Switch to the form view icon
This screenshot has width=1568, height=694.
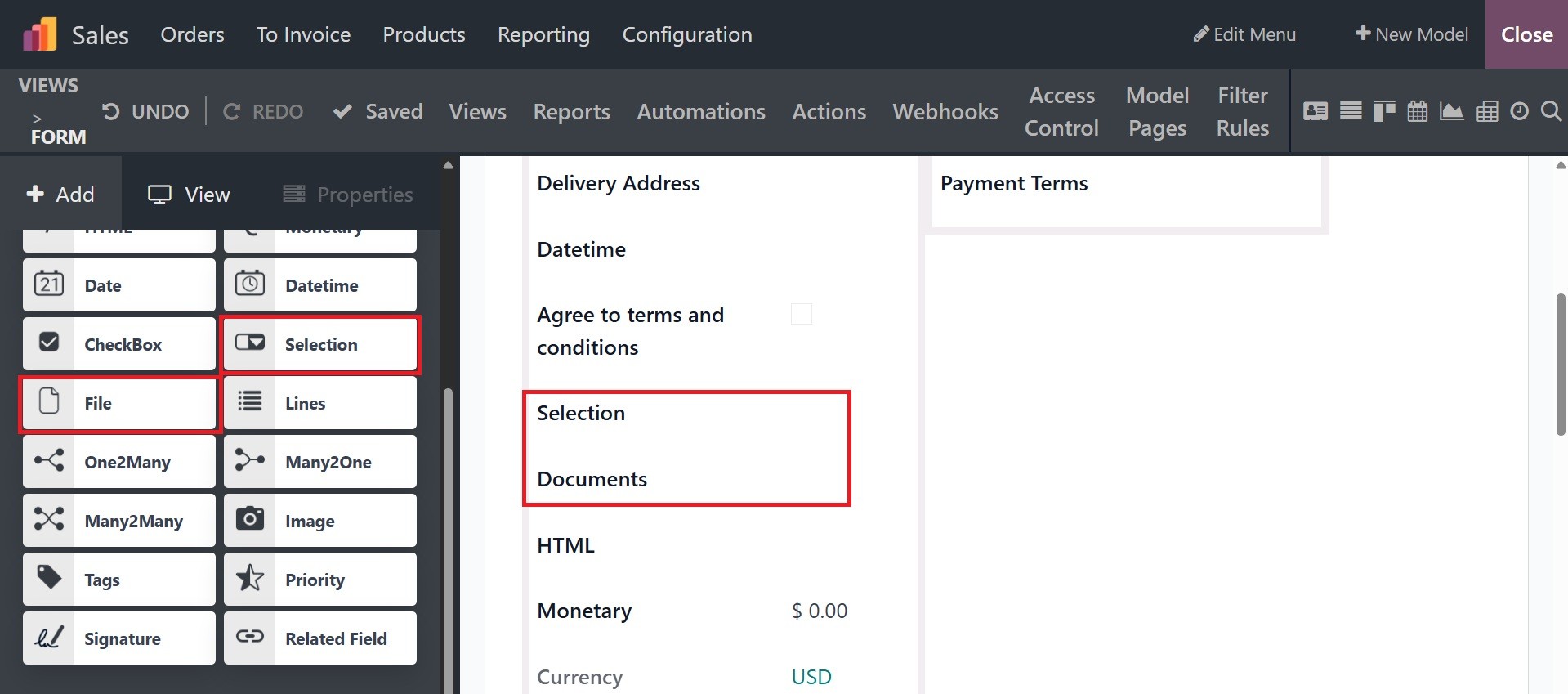(1316, 111)
